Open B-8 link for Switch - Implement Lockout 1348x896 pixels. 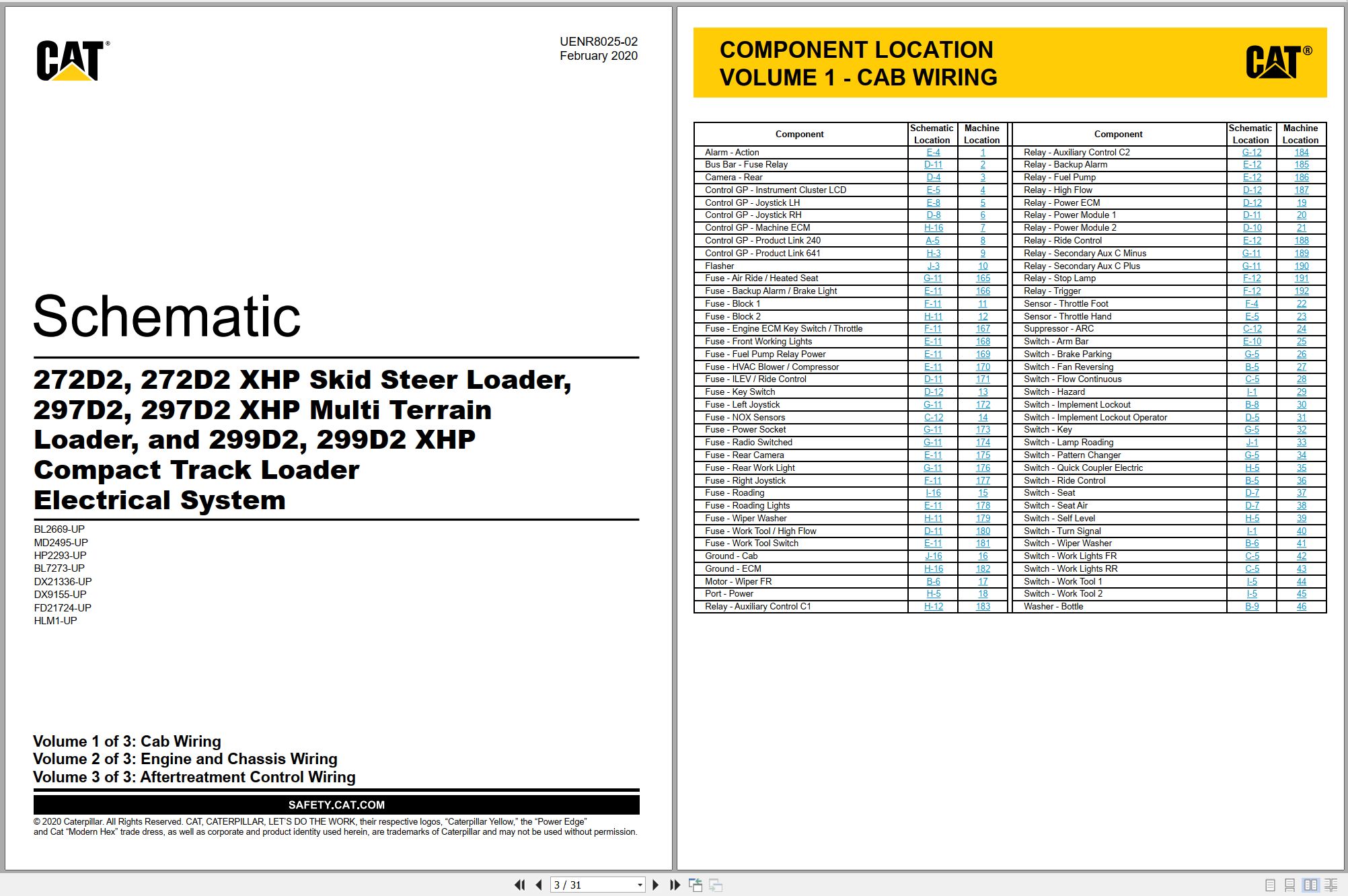[1252, 405]
